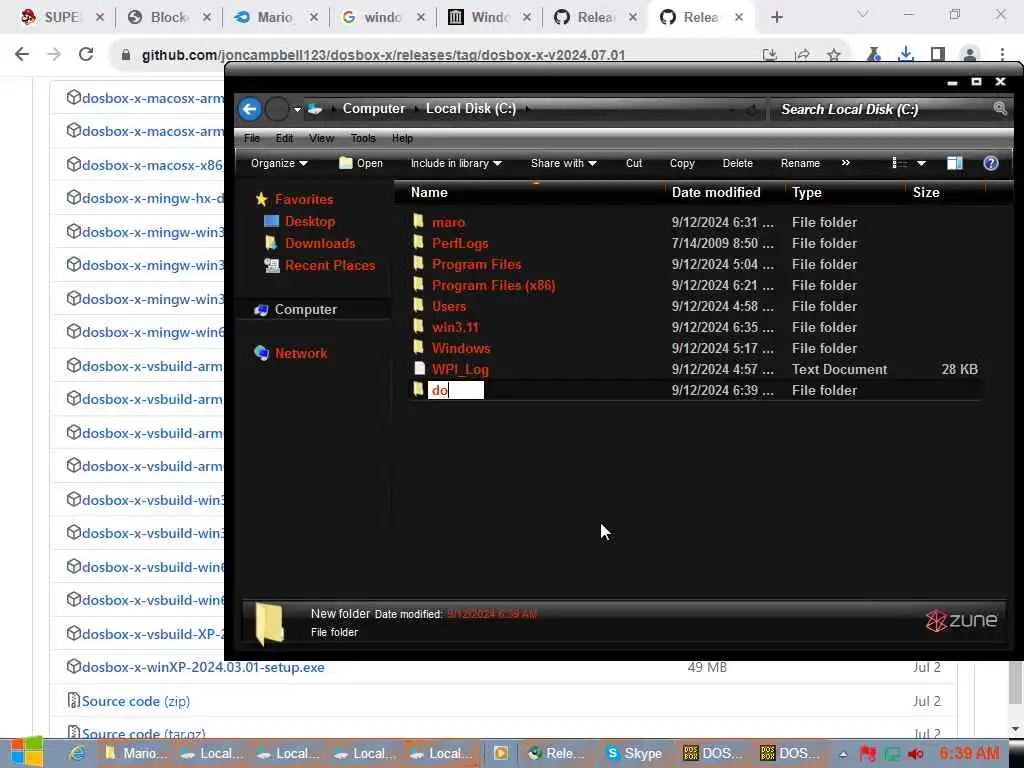Select the Favorites star in sidebar
Screen dimensions: 1024x768
tap(261, 199)
